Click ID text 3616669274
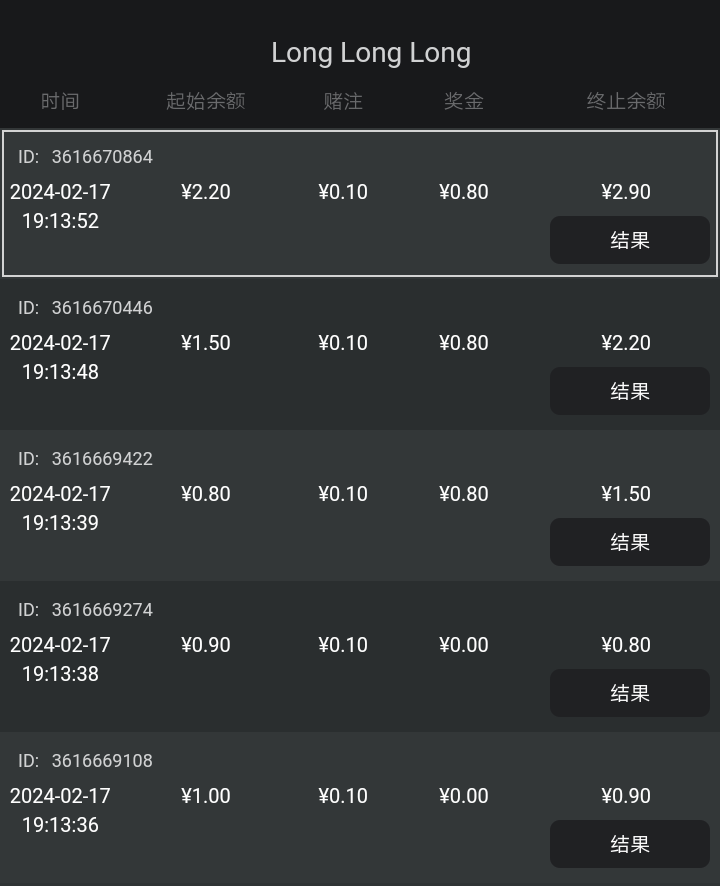720x886 pixels. [102, 610]
